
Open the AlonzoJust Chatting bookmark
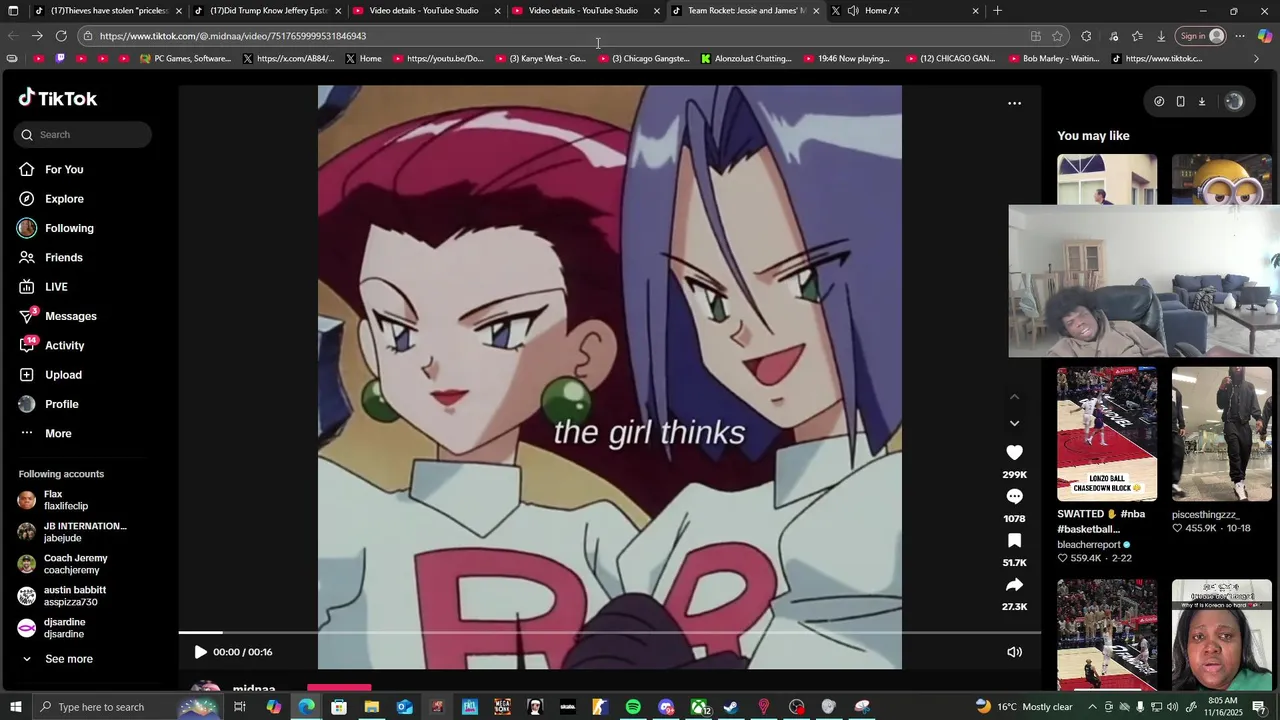[x=746, y=59]
